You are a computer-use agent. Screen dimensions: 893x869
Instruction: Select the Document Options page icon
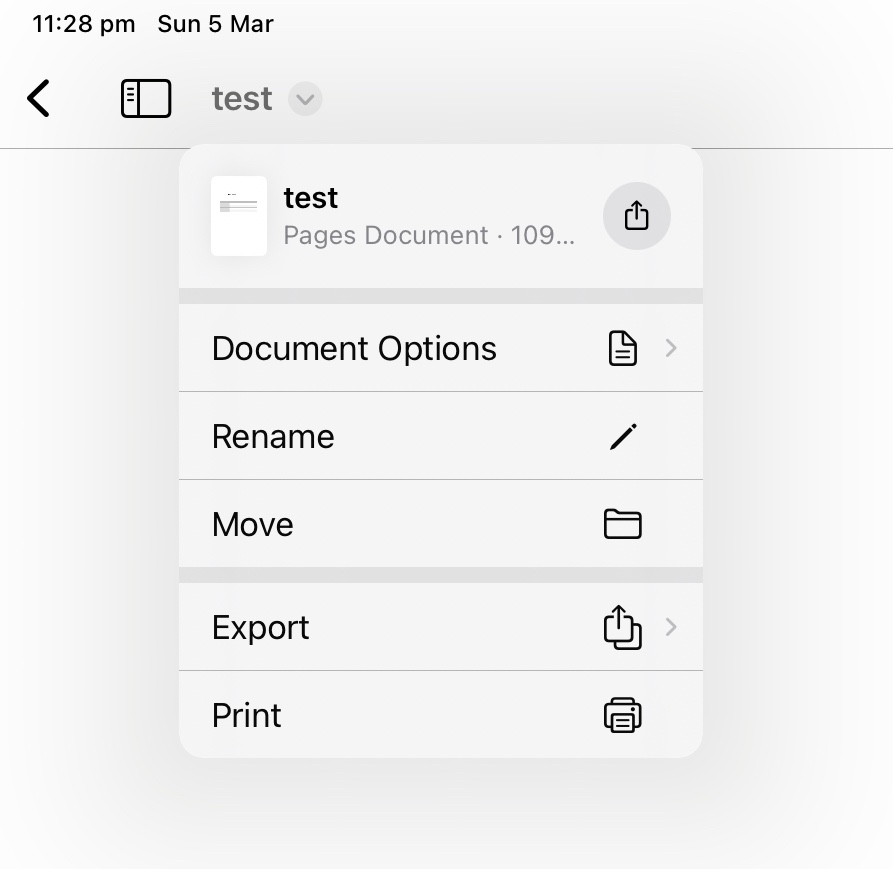coord(622,348)
